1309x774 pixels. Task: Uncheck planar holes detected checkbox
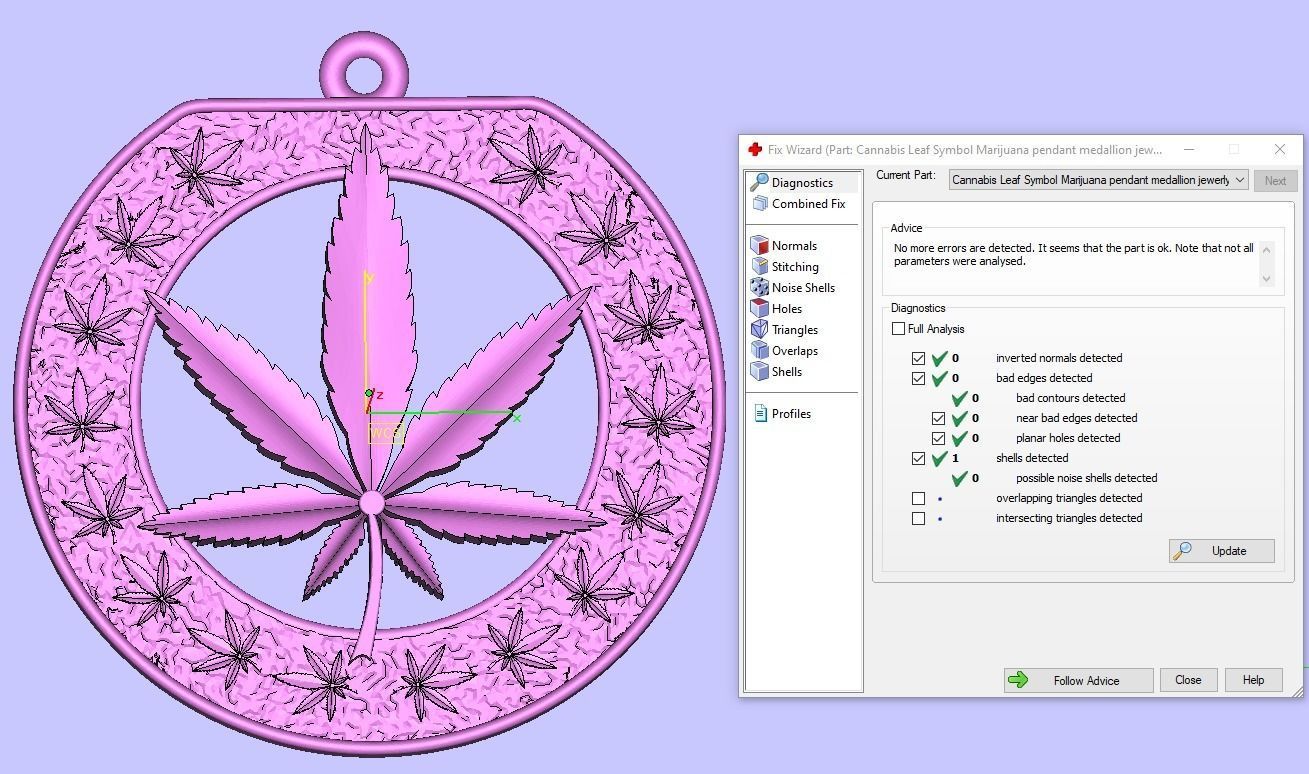tap(938, 438)
